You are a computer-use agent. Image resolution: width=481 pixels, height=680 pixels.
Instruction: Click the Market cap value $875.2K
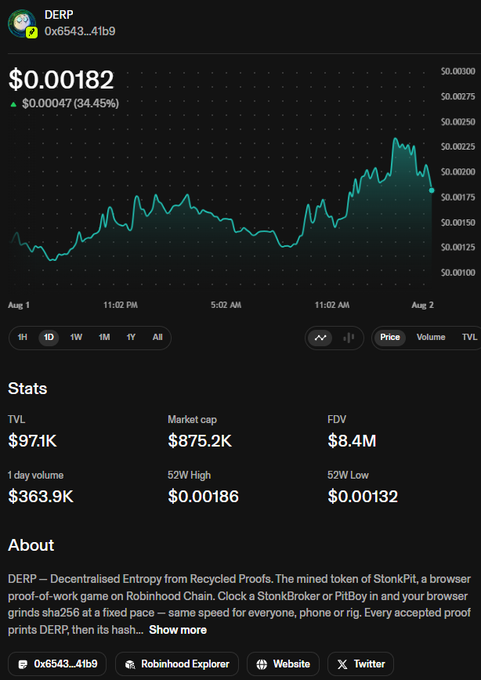click(200, 441)
